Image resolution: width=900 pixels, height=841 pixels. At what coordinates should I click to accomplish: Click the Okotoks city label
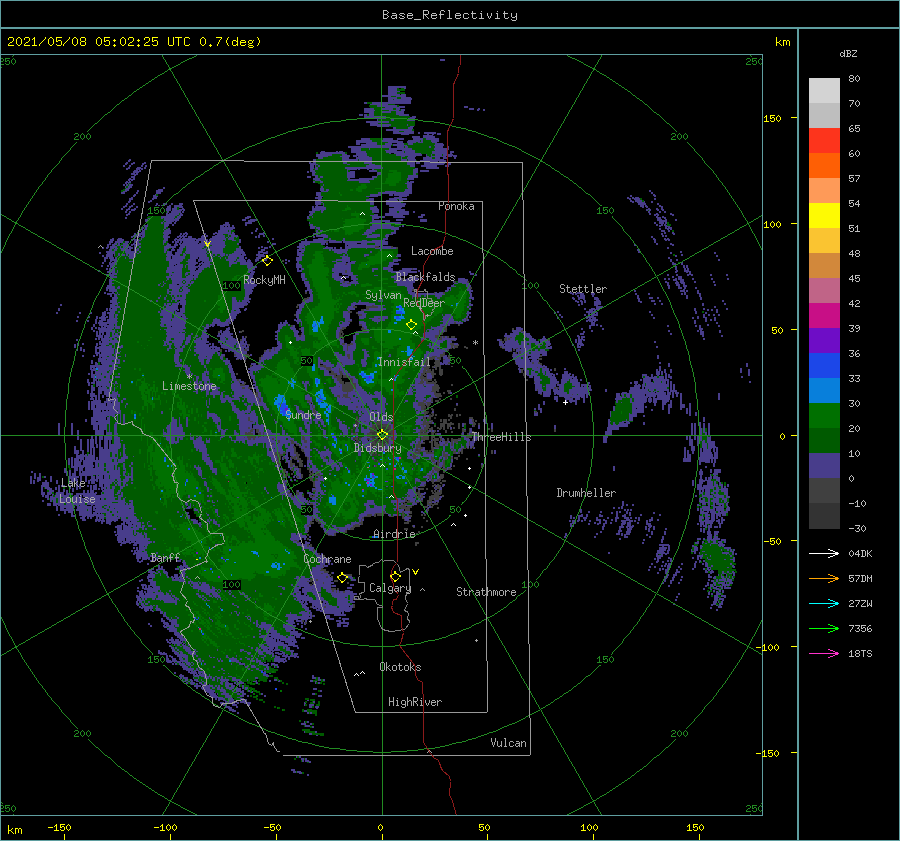[x=400, y=667]
